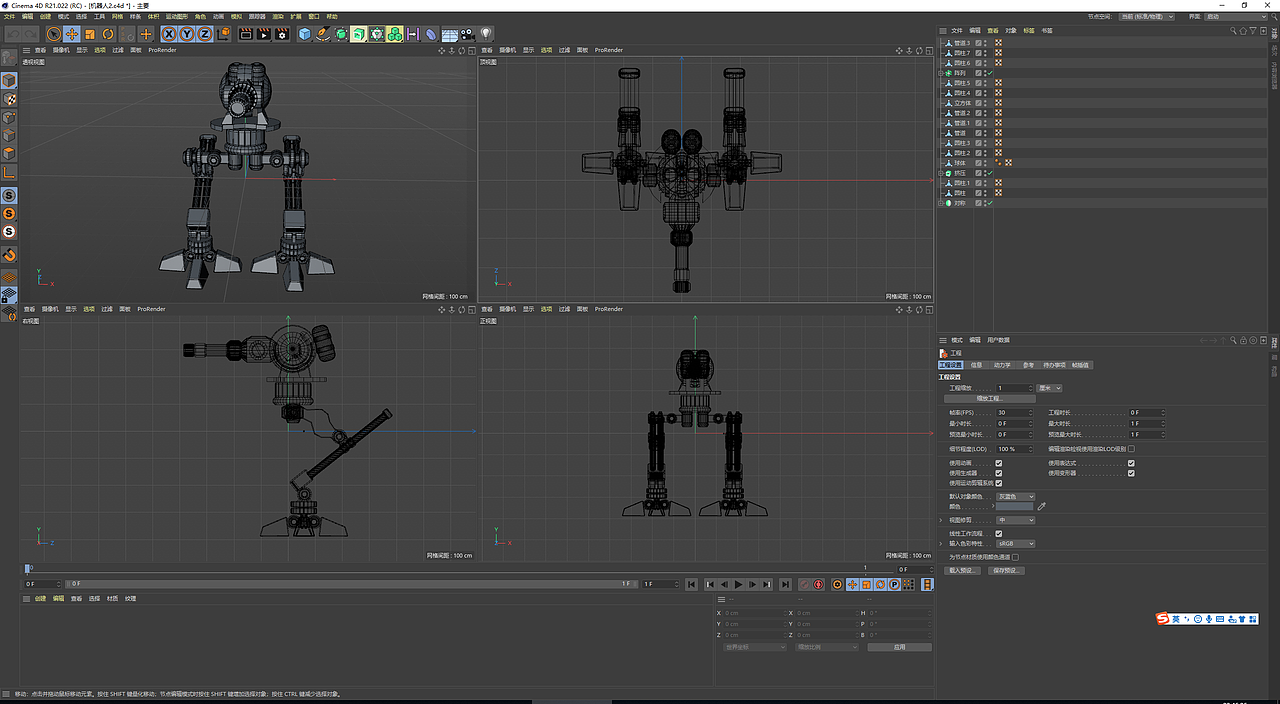Open the 渲染 menu in menu bar
This screenshot has width=1280, height=704.
point(278,17)
